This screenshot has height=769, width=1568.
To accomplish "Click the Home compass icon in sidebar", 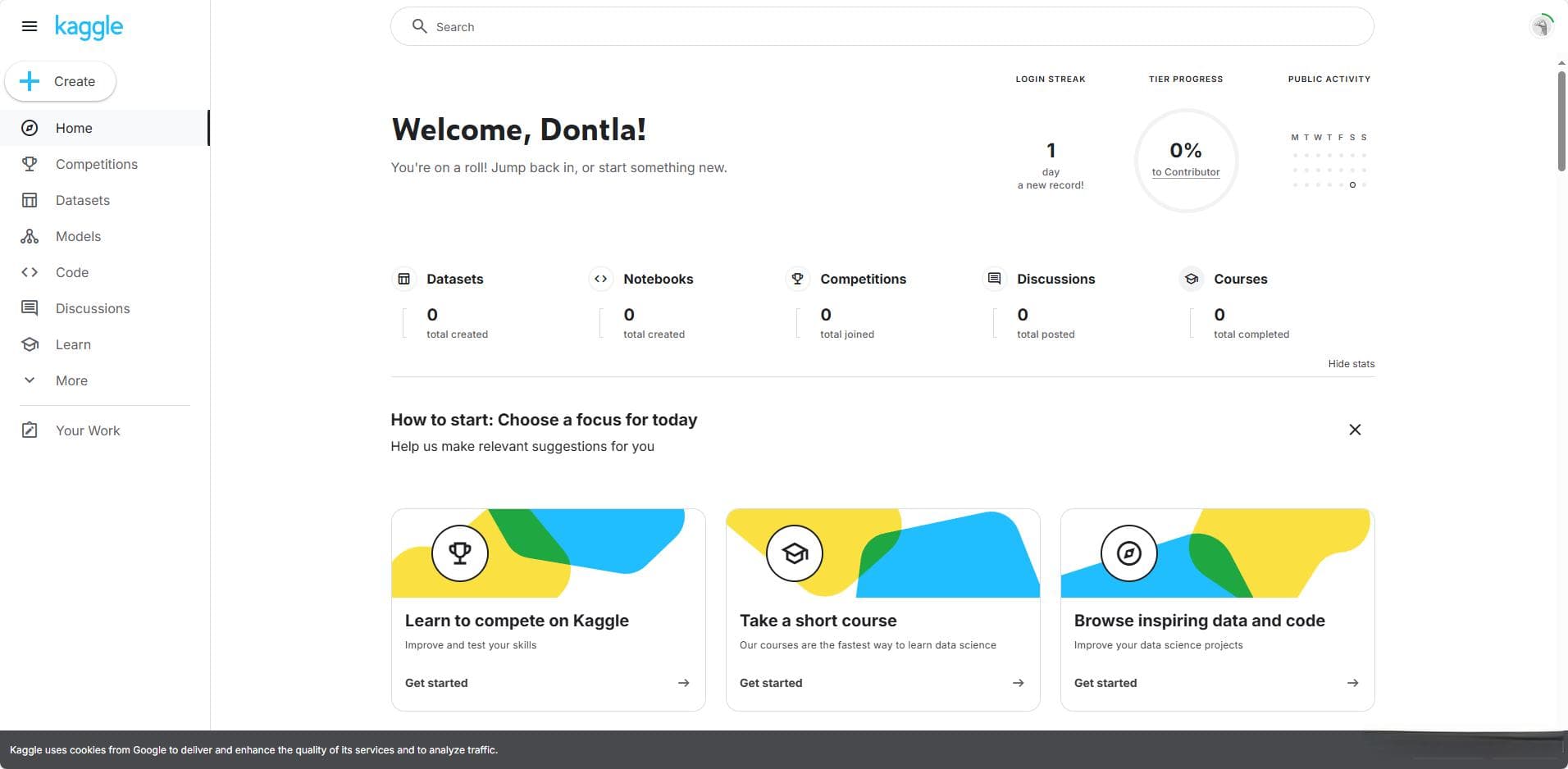I will pos(30,128).
